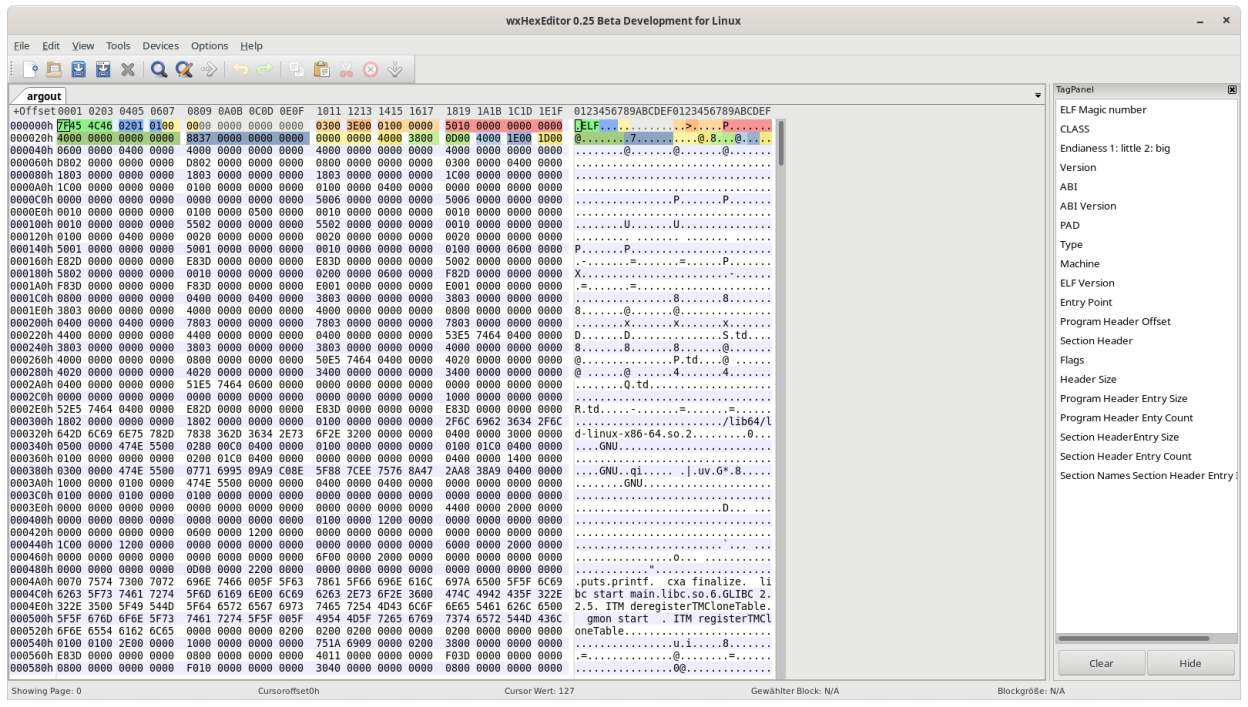Click the red circle delete icon
The image size is (1248, 707).
tap(370, 69)
